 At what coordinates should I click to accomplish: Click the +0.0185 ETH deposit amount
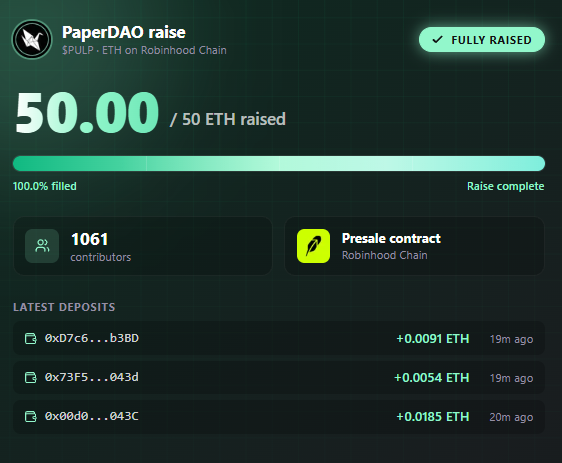click(433, 417)
